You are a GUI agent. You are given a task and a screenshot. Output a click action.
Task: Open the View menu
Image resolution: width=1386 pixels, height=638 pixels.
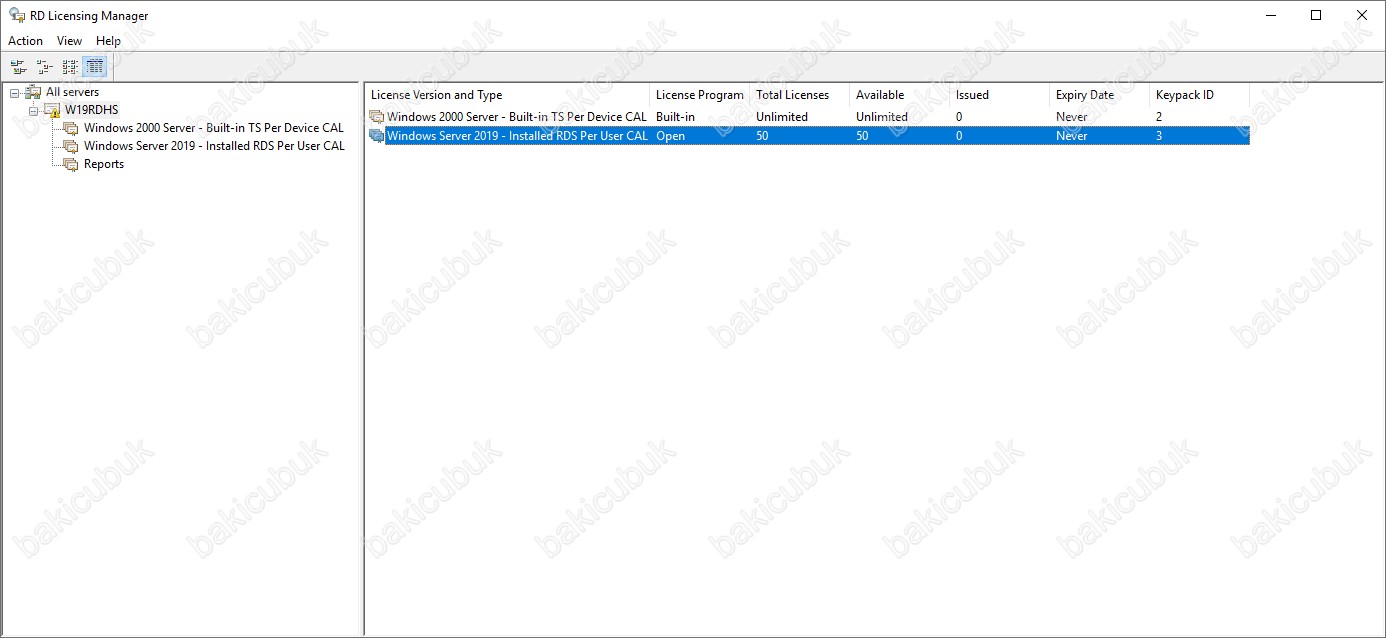[x=70, y=41]
